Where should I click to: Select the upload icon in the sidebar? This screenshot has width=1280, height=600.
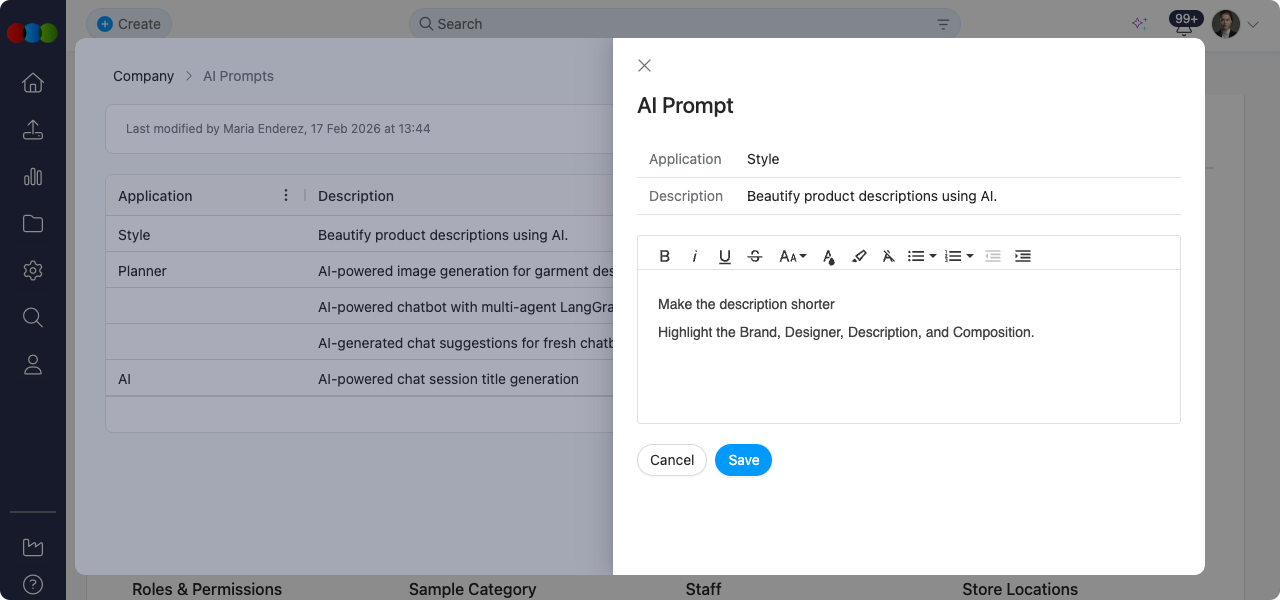tap(33, 129)
